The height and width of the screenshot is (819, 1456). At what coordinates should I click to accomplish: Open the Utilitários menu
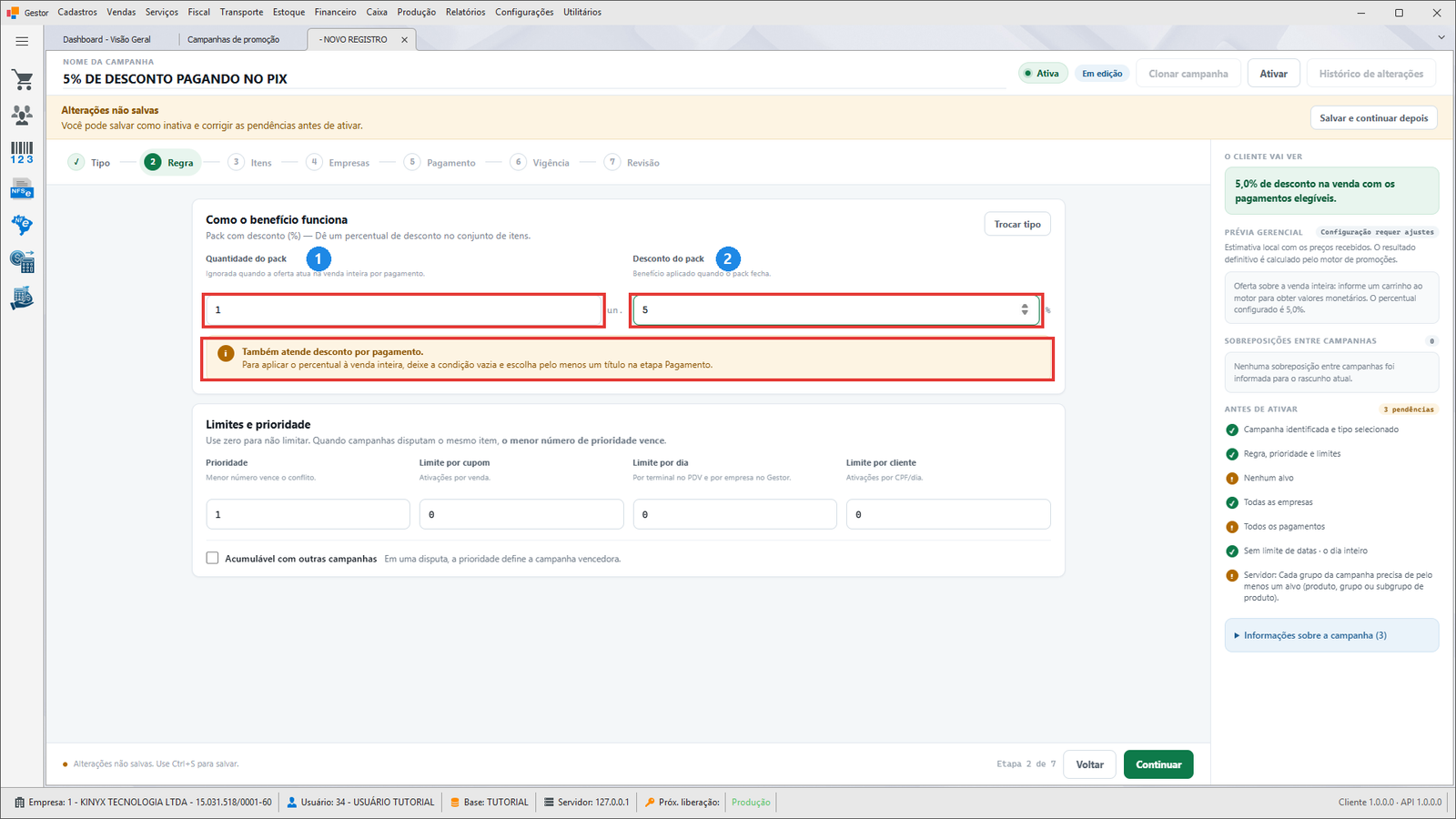(x=582, y=12)
